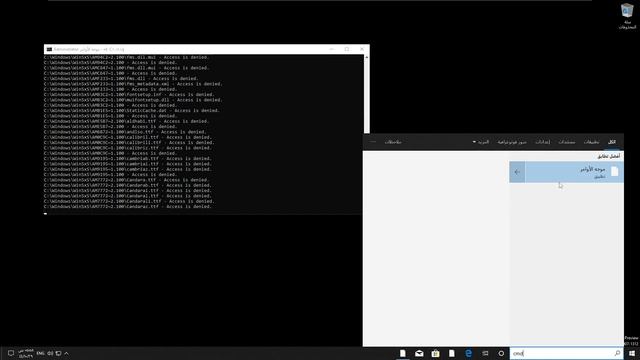Select the 'مستندات' (Documents) search tab
This screenshot has height=360, width=640.
(567, 142)
